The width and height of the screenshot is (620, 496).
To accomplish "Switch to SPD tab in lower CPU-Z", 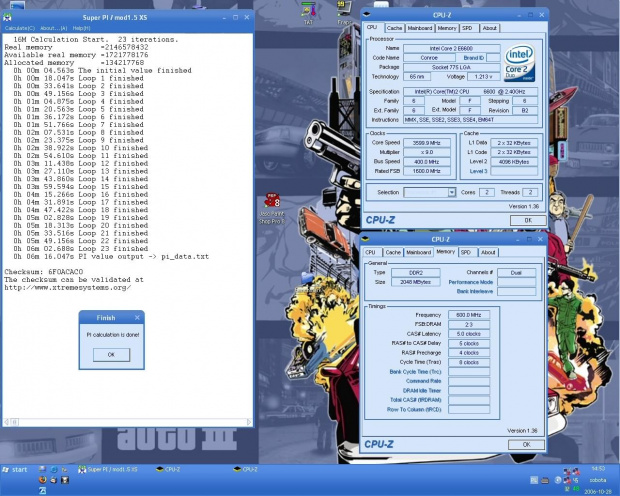I will [x=466, y=252].
